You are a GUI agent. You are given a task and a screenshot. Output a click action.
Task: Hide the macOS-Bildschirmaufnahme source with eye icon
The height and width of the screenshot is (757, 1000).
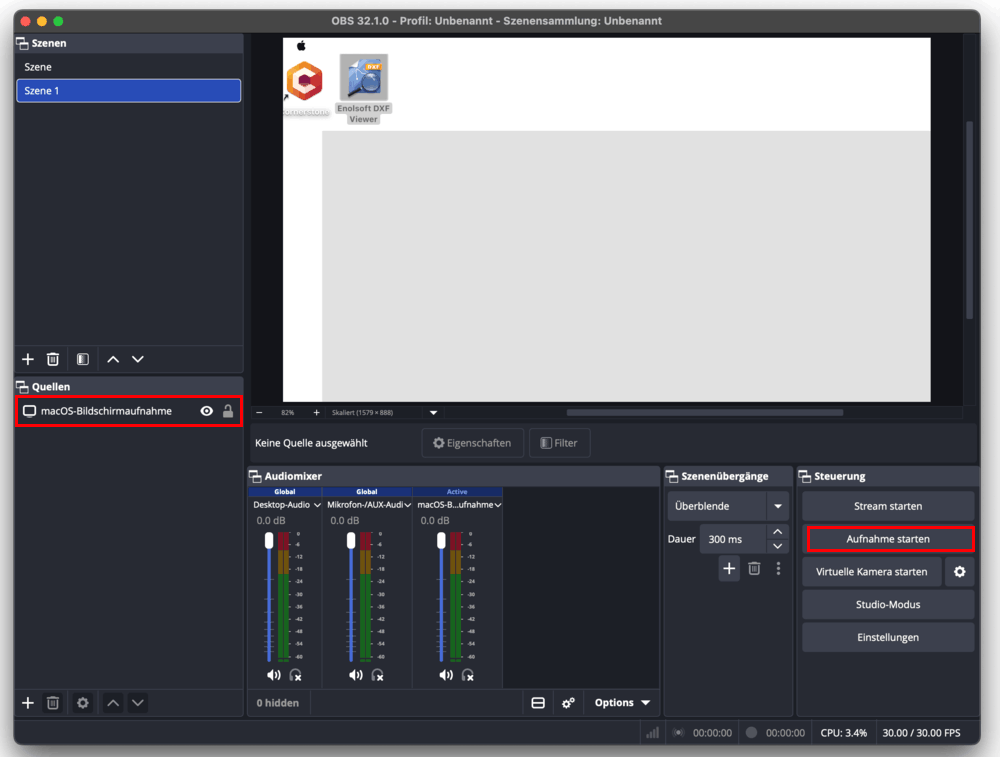[206, 411]
